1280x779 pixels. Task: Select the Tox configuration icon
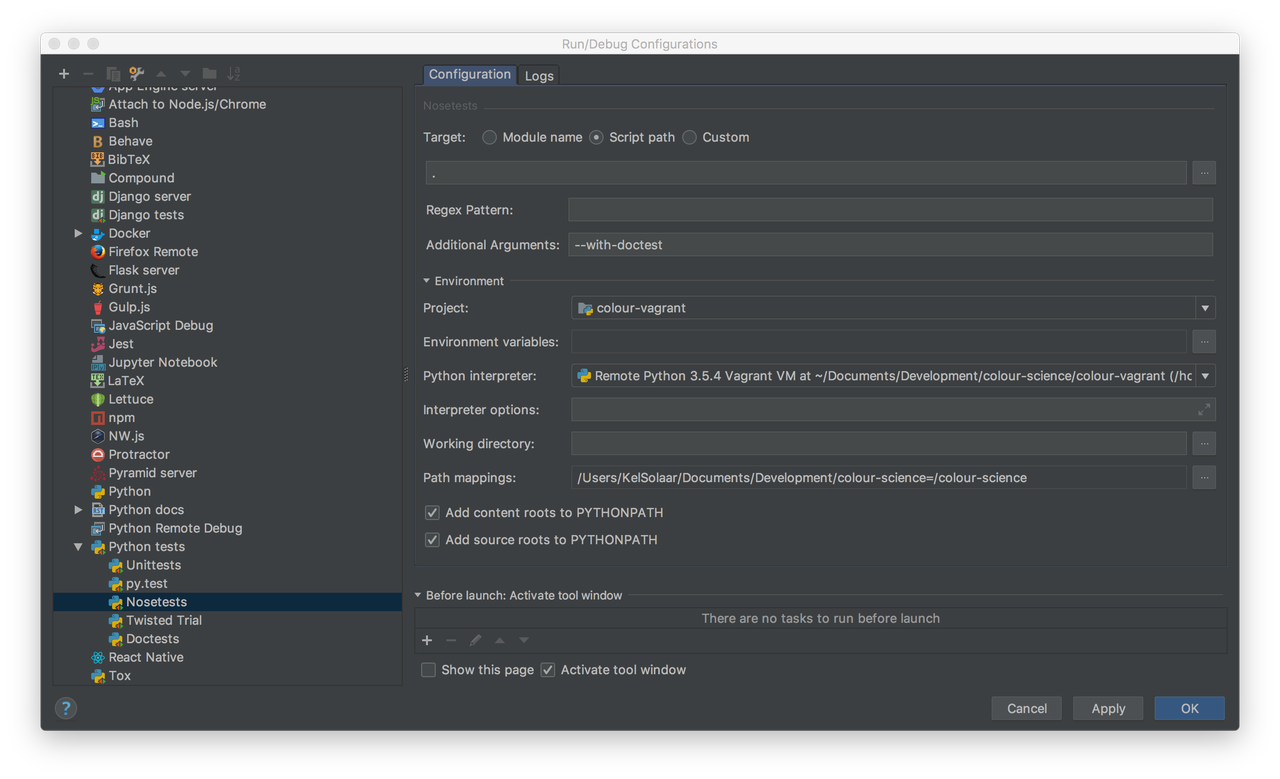tap(97, 676)
